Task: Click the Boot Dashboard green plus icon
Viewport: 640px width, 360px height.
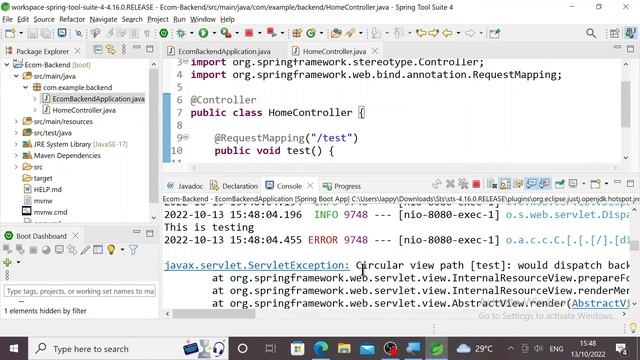Action: point(7,262)
